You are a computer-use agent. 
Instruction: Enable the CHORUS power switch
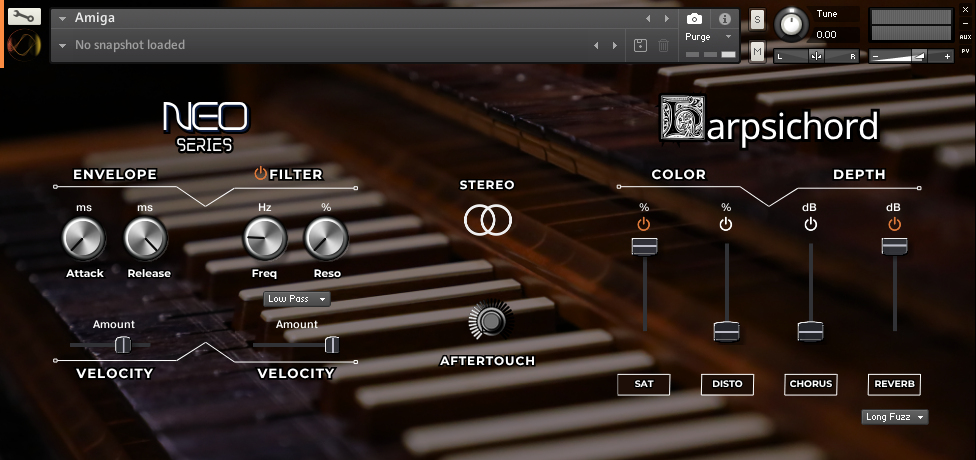810,224
